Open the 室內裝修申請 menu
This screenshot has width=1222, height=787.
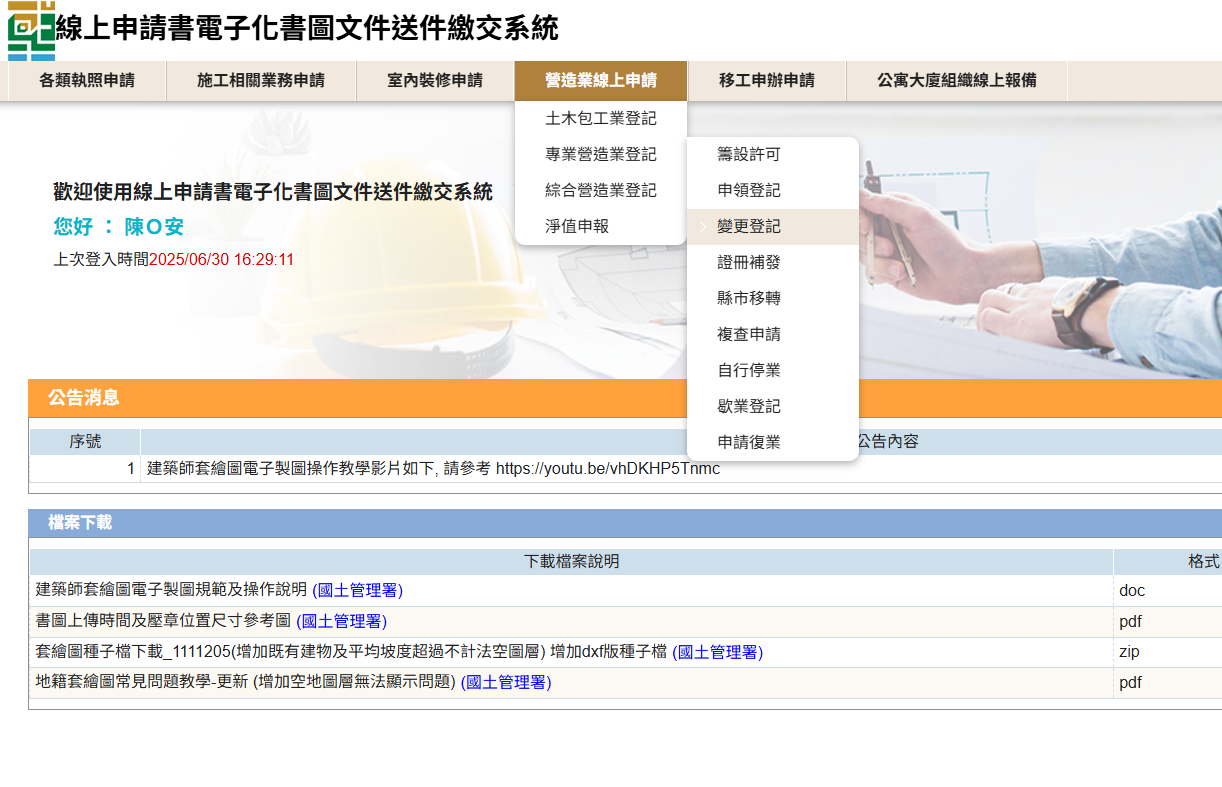(435, 81)
